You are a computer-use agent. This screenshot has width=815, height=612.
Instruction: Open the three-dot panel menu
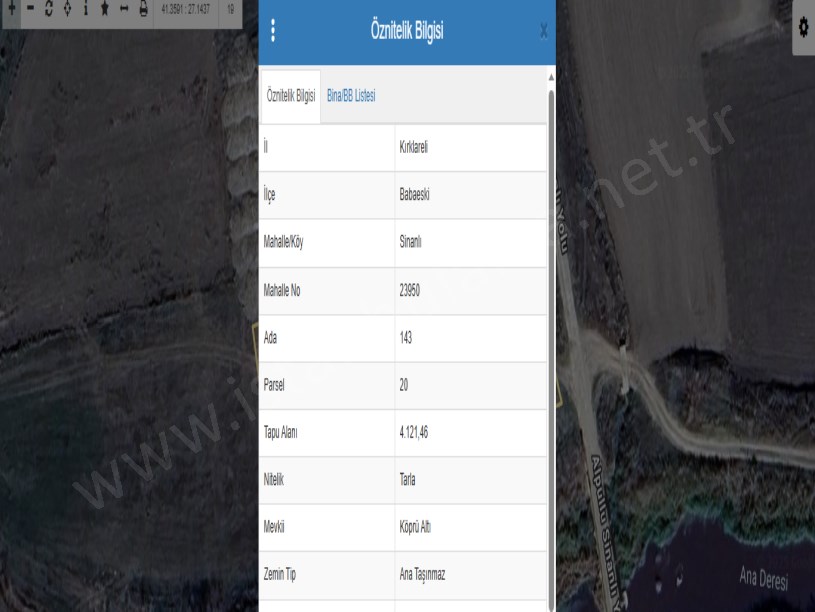click(x=273, y=31)
